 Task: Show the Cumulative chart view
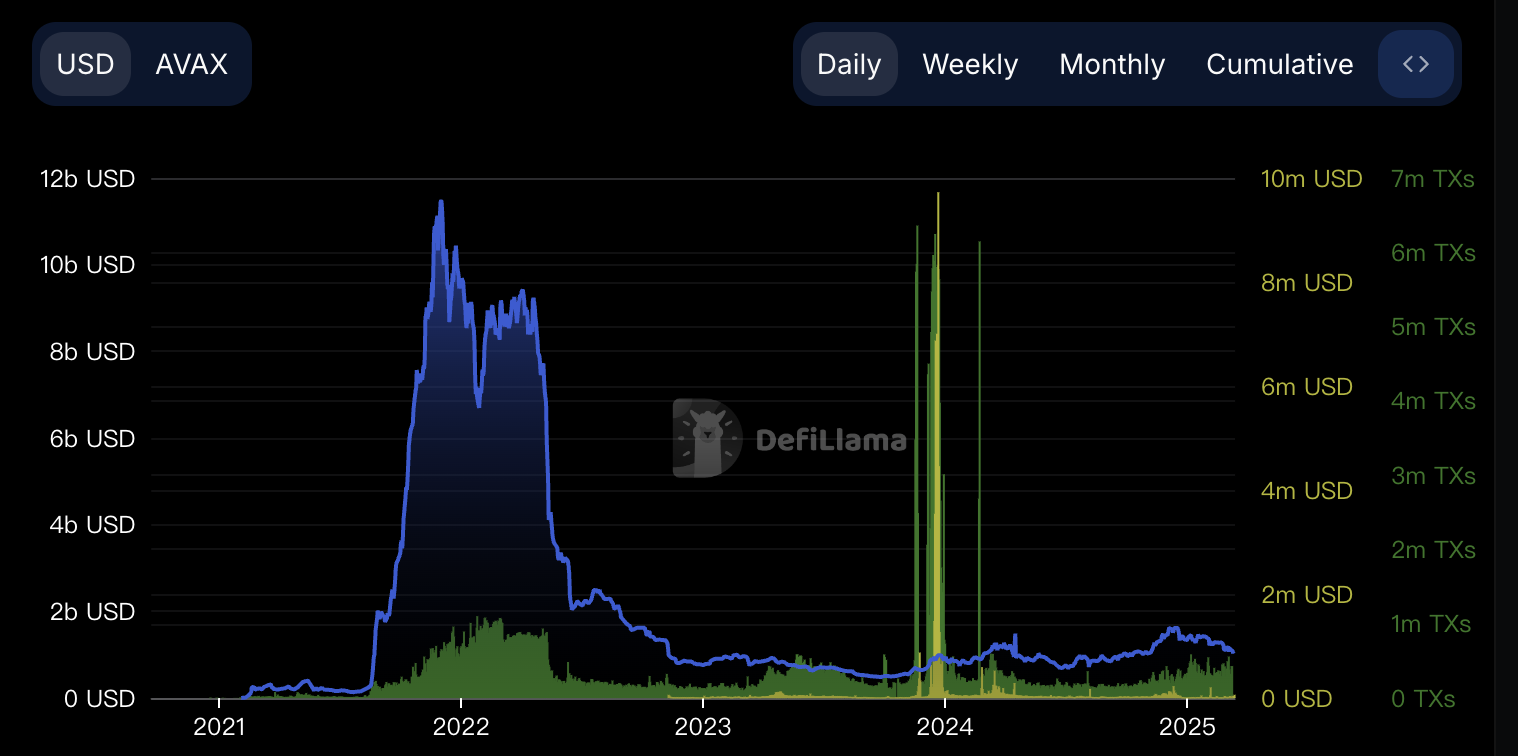point(1279,64)
